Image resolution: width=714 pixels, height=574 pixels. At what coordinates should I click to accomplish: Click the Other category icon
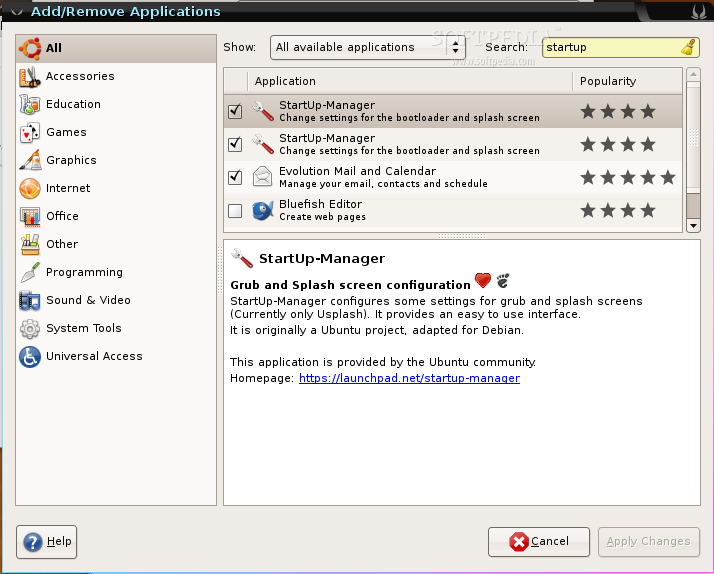30,244
